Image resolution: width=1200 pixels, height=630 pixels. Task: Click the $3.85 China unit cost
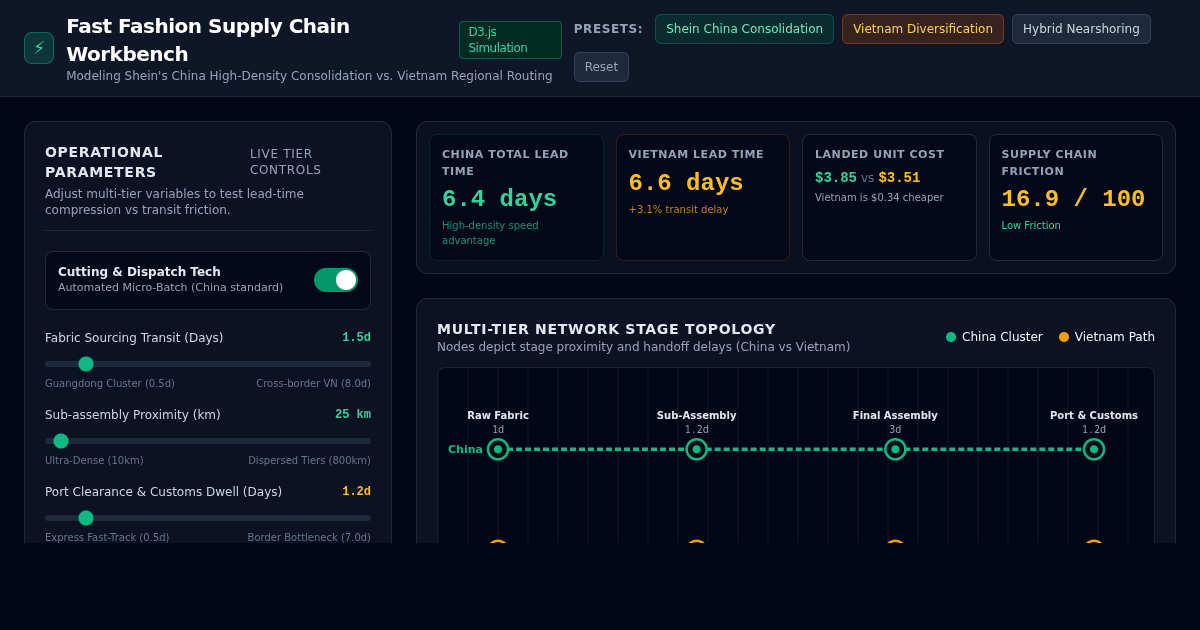tap(836, 178)
